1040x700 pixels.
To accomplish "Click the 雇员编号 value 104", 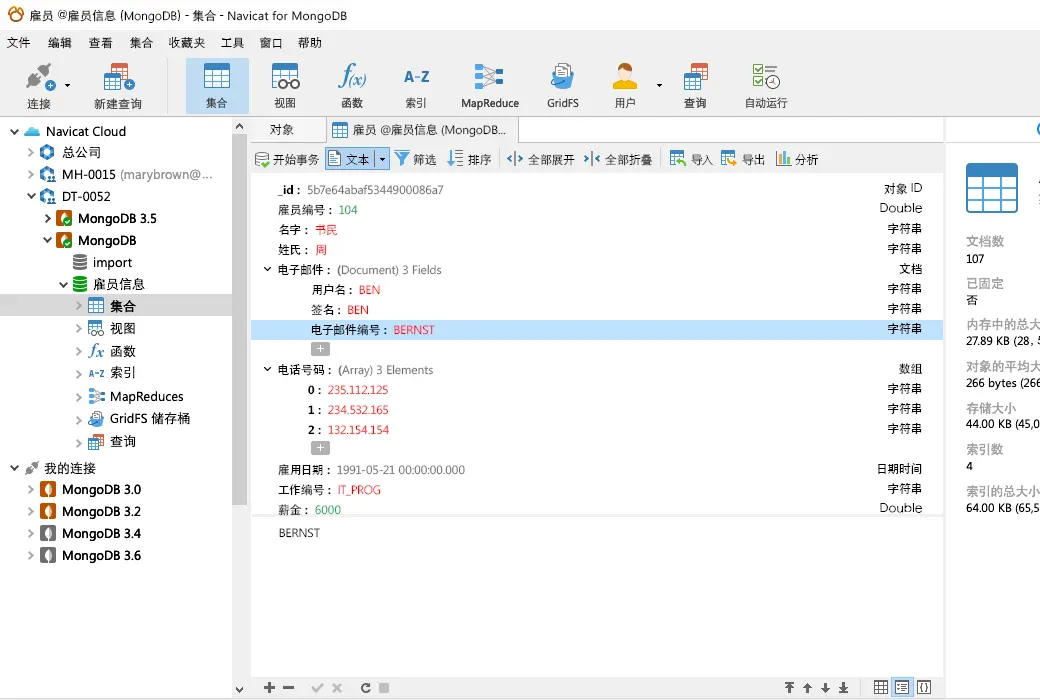I will coord(348,210).
